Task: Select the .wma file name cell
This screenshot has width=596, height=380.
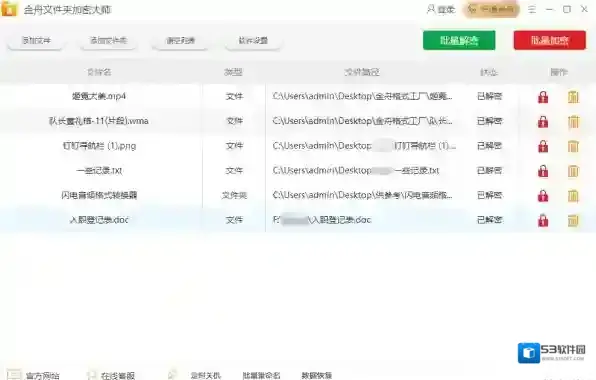Action: coord(99,121)
